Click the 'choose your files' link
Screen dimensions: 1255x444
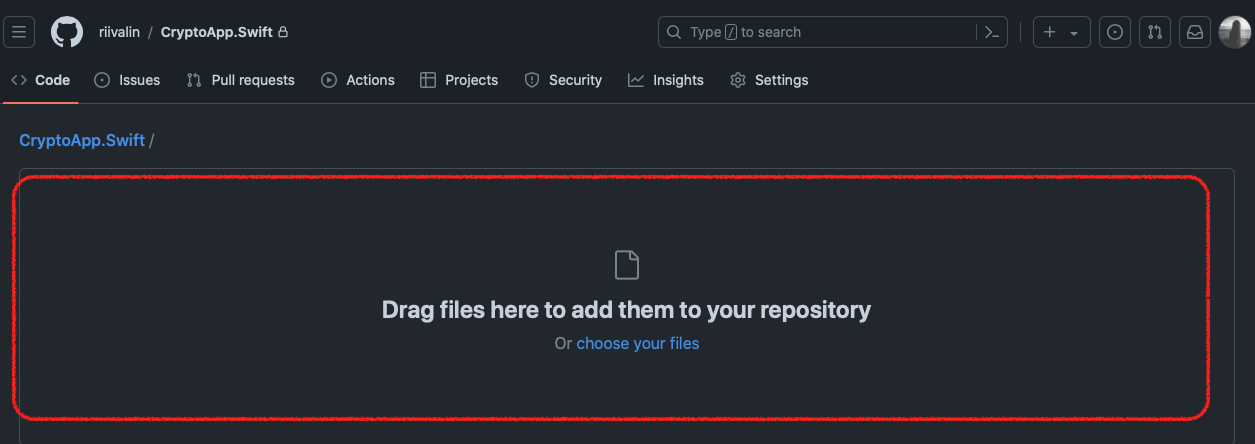(638, 344)
